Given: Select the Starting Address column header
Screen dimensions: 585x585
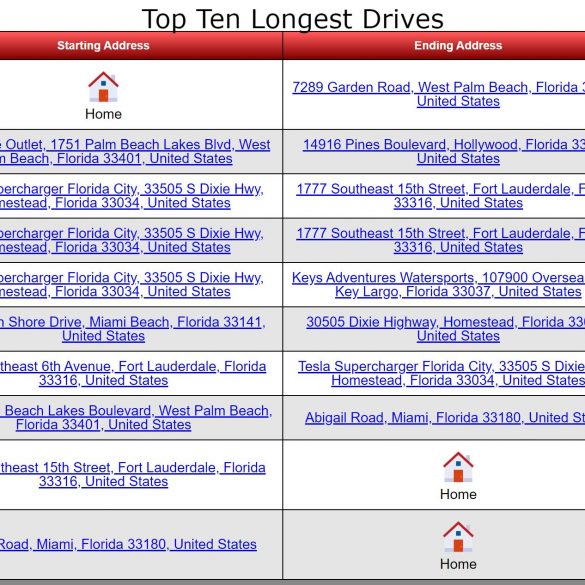Looking at the screenshot, I should point(103,46).
